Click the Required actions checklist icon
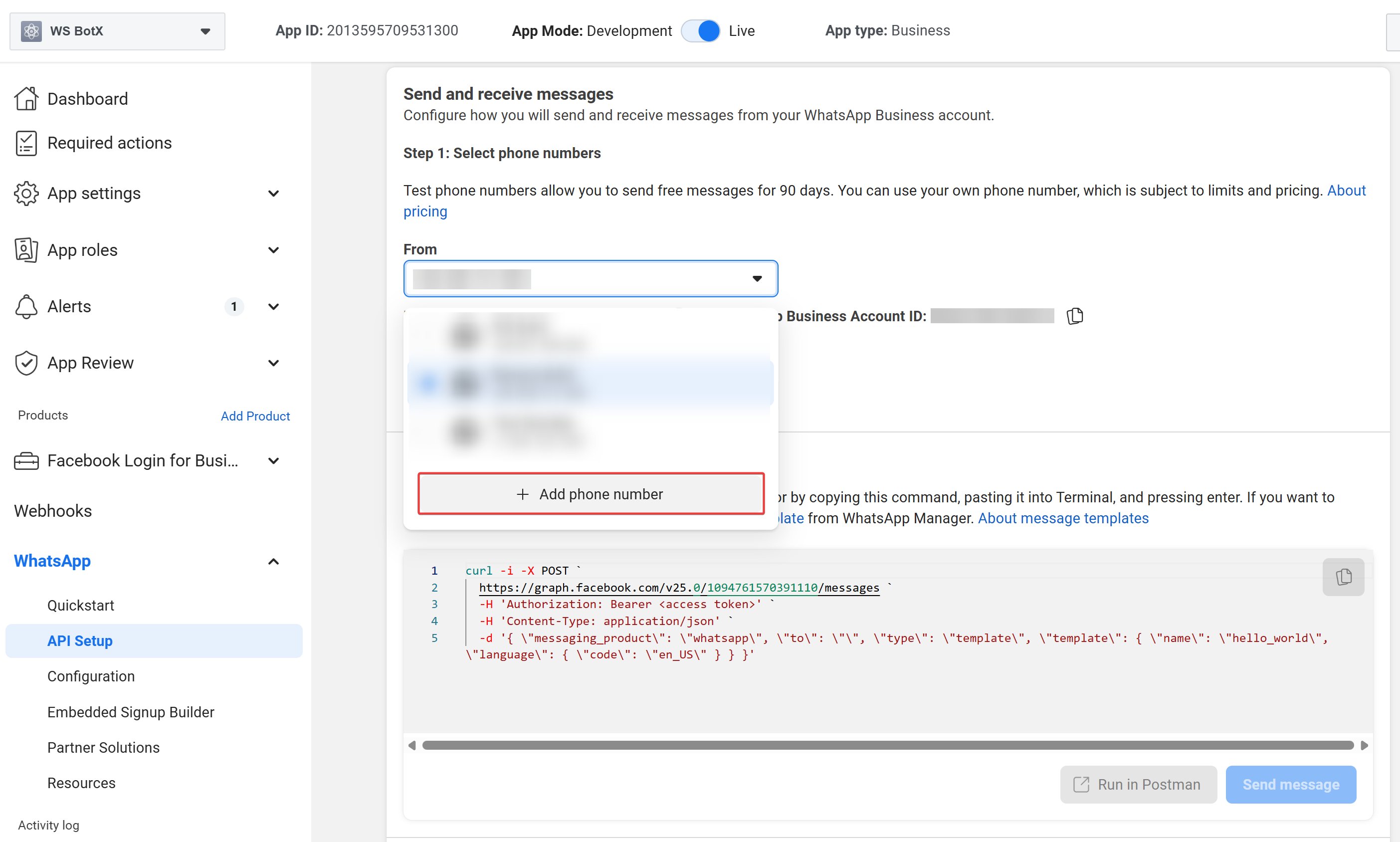Viewport: 1400px width, 842px height. point(26,143)
